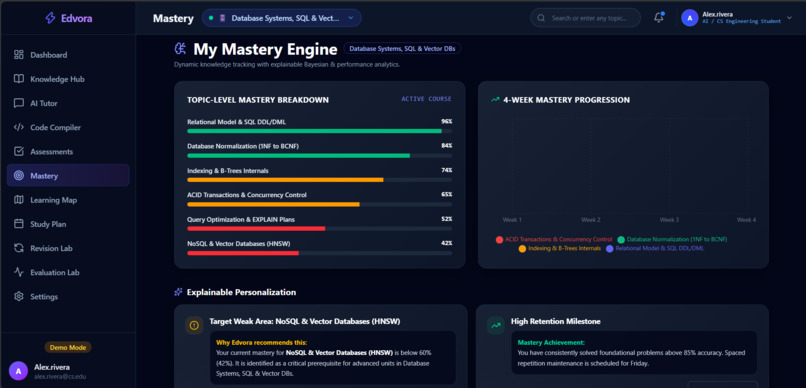Click the Dashboard grid icon in sidebar
Screen dimensions: 806x388
pyautogui.click(x=19, y=55)
